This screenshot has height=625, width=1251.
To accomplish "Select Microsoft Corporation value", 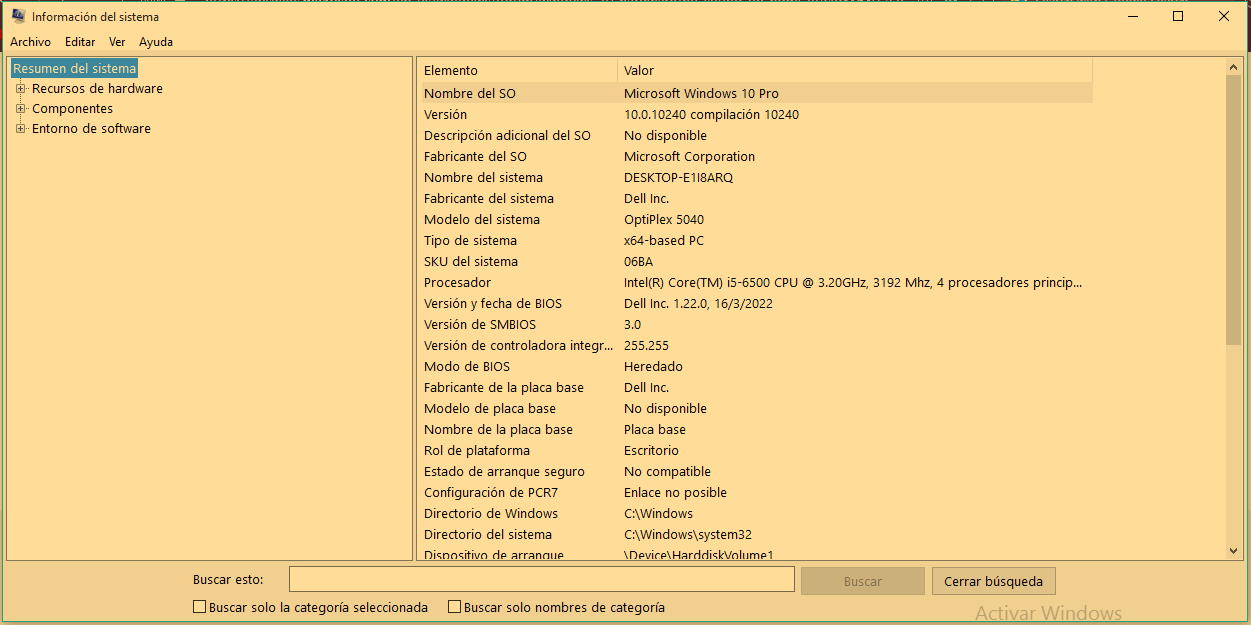I will pyautogui.click(x=689, y=156).
